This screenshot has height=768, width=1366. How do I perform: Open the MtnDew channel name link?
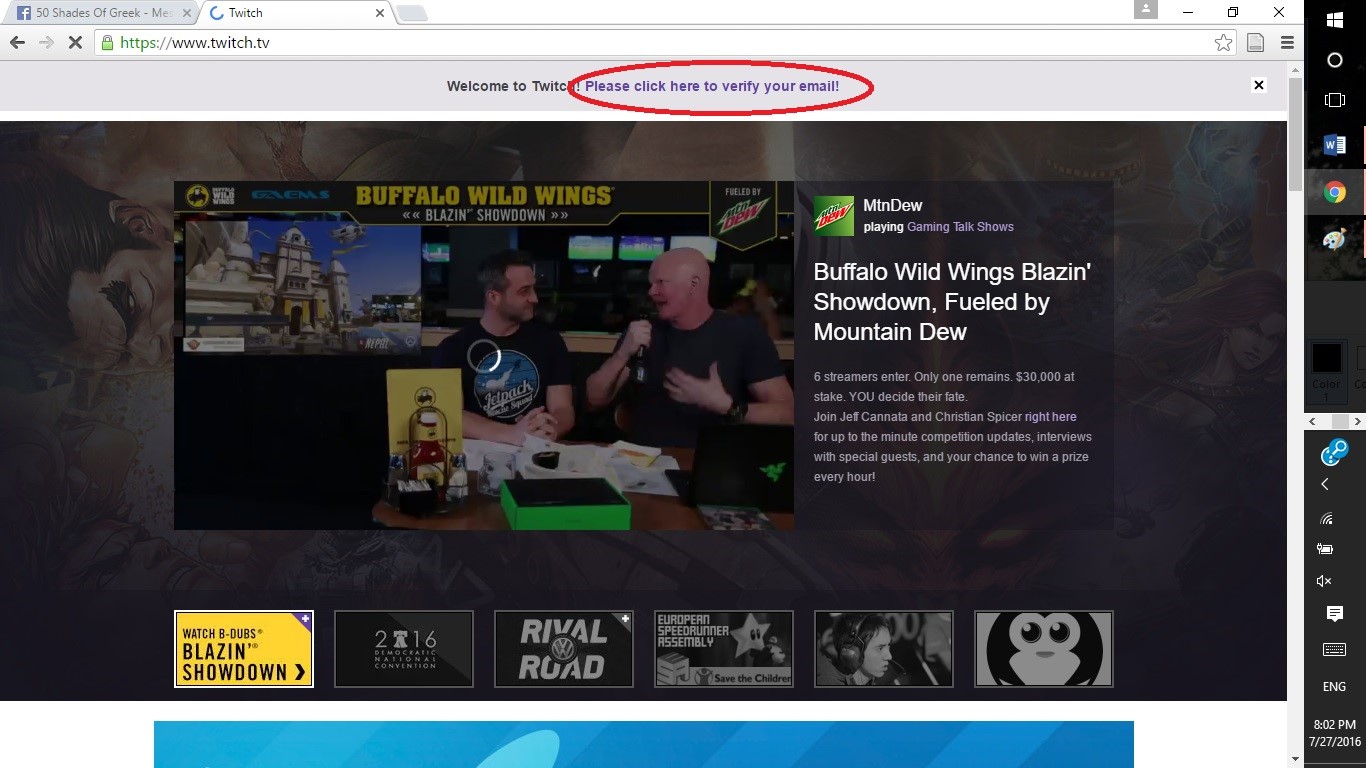(893, 205)
